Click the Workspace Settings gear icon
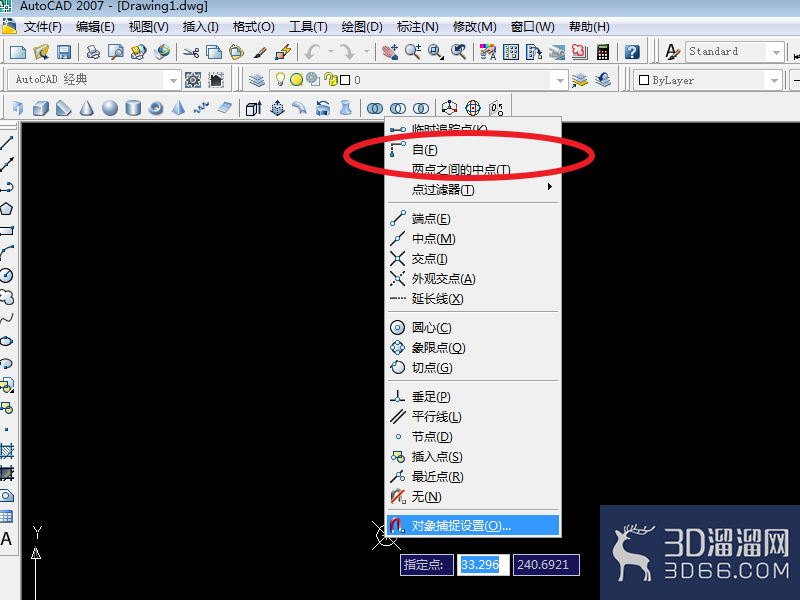The height and width of the screenshot is (600, 800). tap(193, 80)
